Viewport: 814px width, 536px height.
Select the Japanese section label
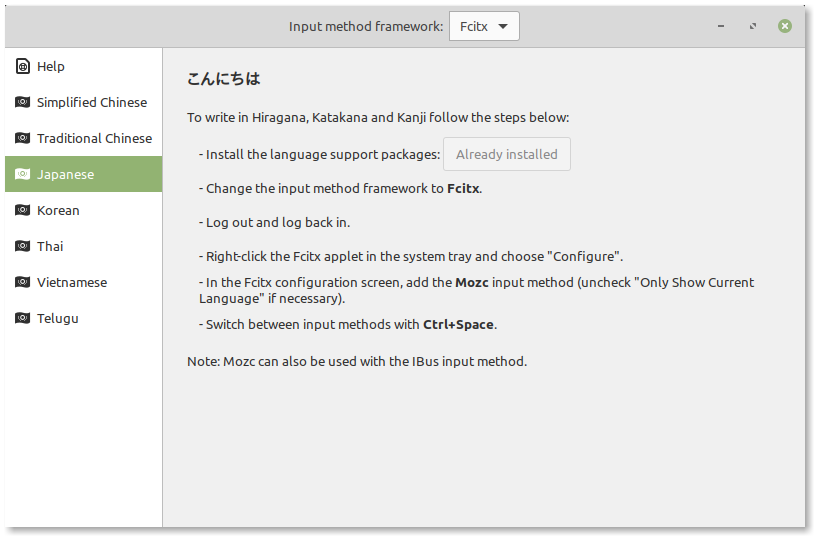point(65,175)
